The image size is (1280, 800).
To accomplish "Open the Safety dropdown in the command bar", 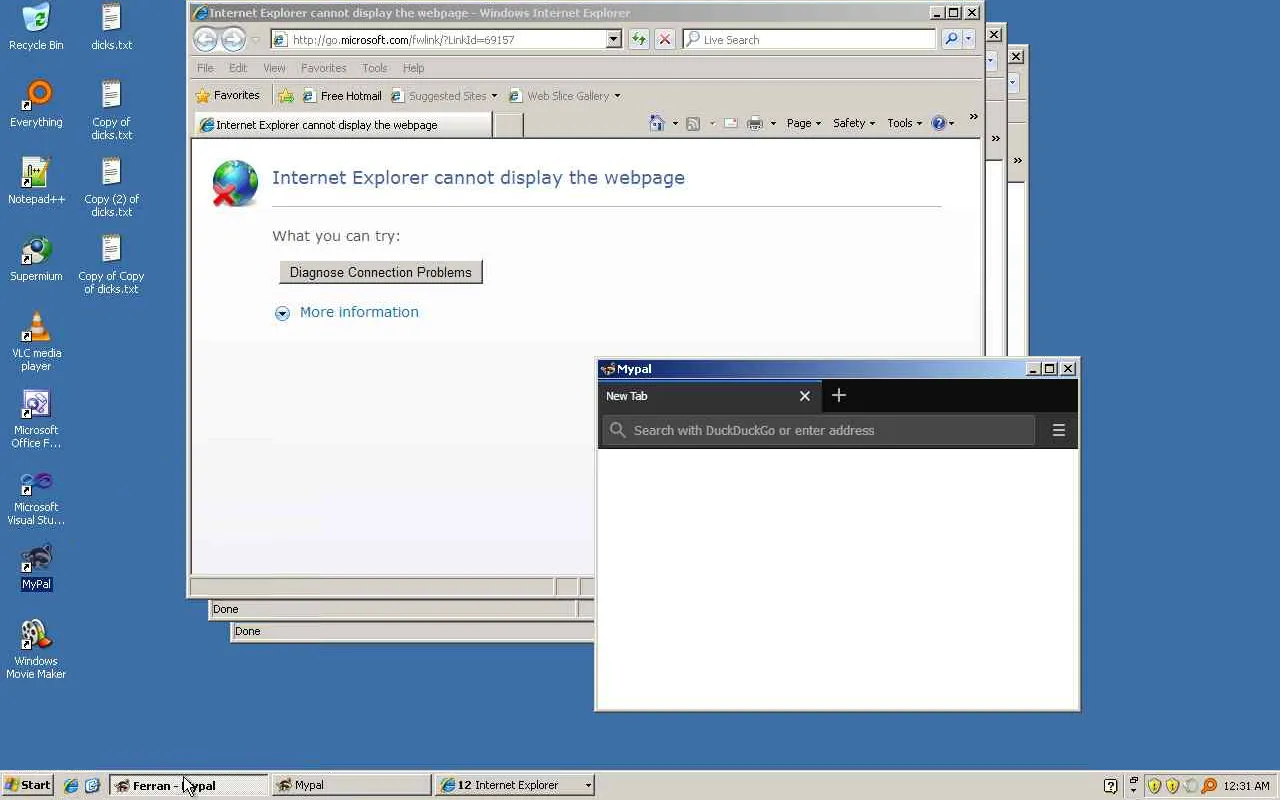I will point(854,123).
